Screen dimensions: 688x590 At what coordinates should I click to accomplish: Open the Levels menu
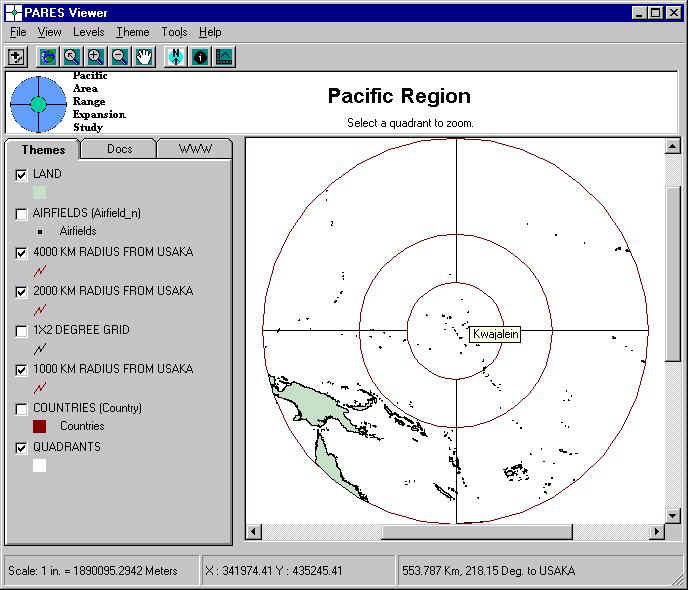pyautogui.click(x=89, y=32)
